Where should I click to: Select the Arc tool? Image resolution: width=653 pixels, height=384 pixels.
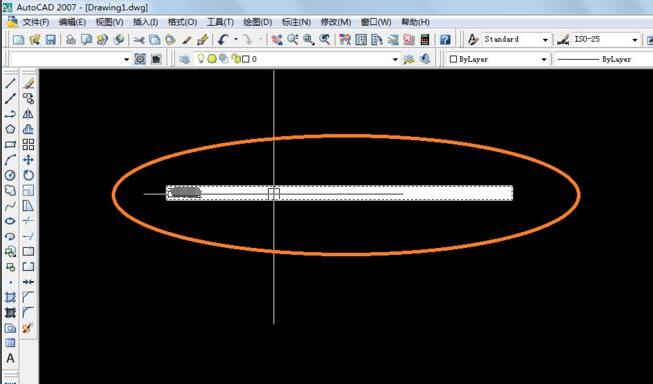(10, 160)
